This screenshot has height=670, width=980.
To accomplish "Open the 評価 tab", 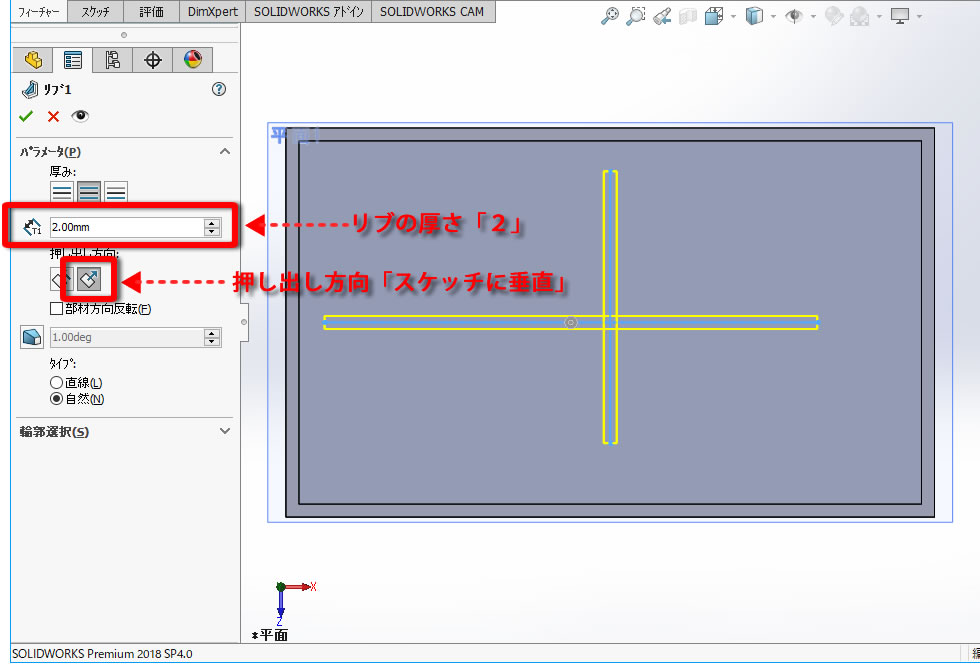I will [x=151, y=11].
